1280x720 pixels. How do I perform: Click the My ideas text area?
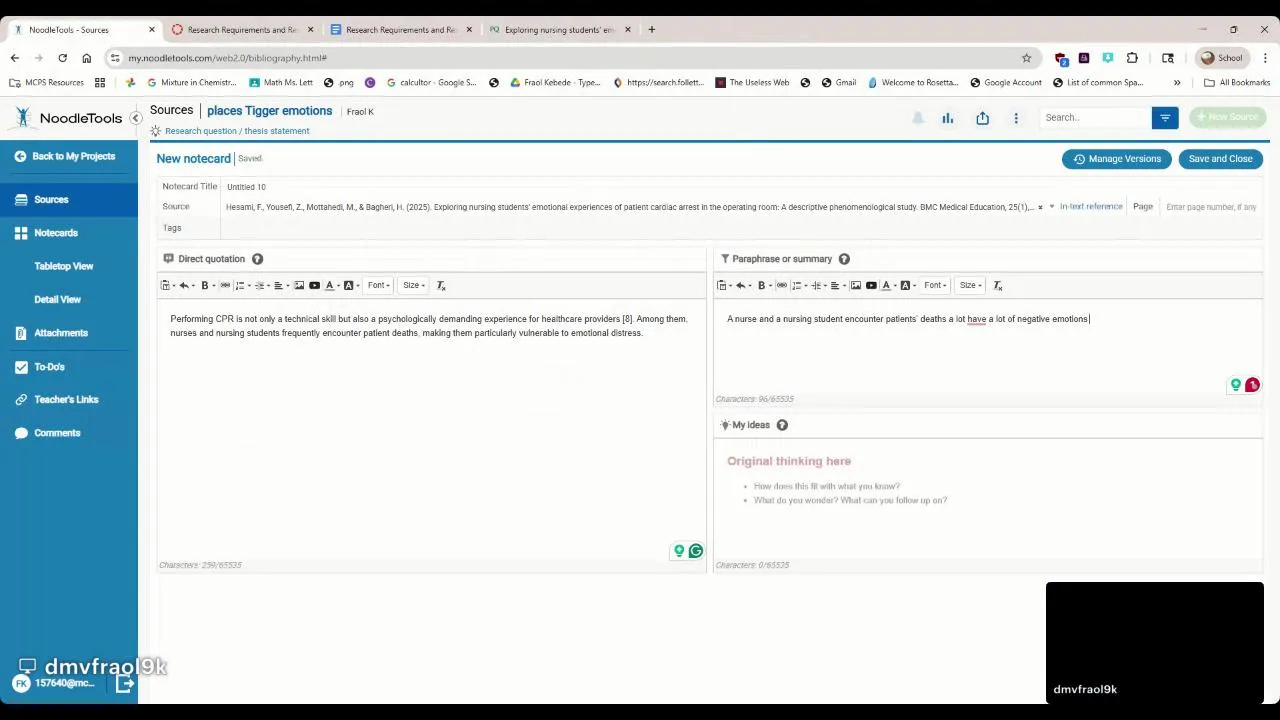(988, 497)
